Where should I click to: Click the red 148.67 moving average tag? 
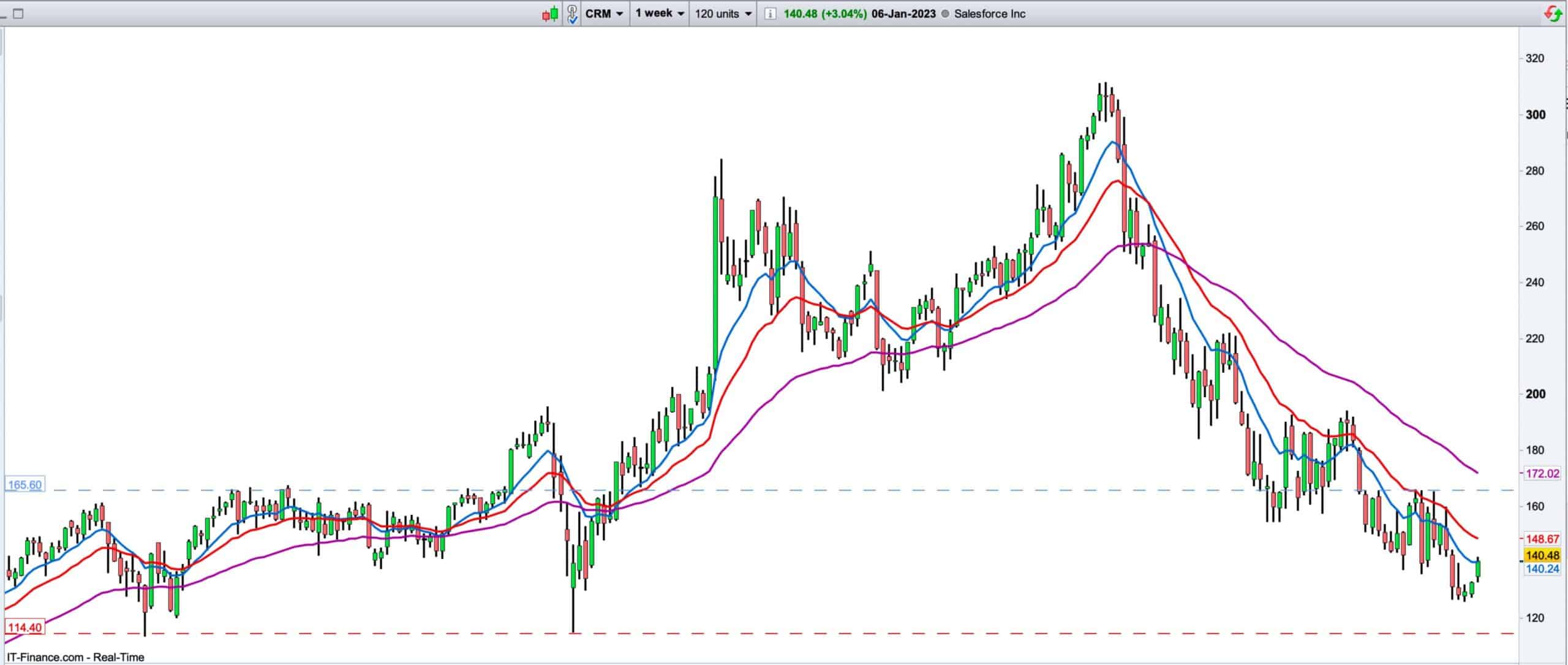click(x=1543, y=539)
